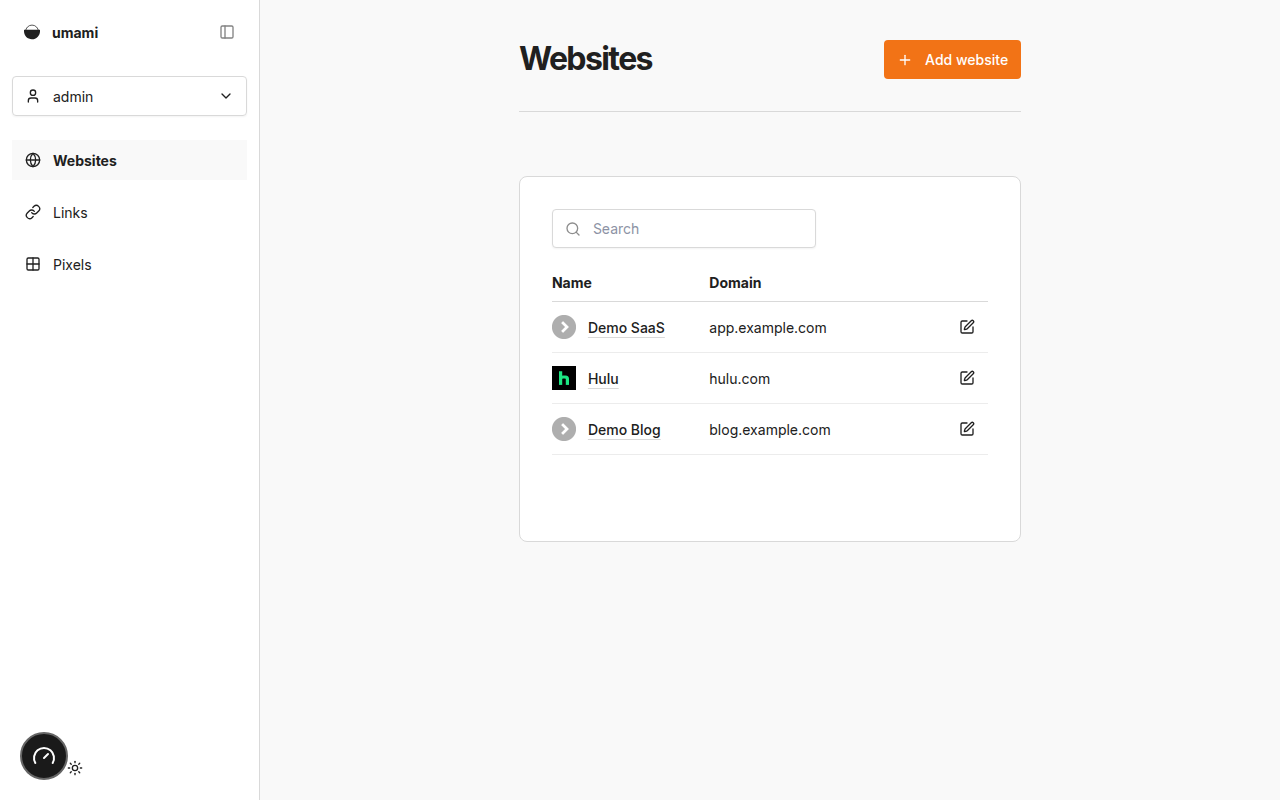Click the dark circular button bottom left
The width and height of the screenshot is (1280, 800).
pos(43,756)
